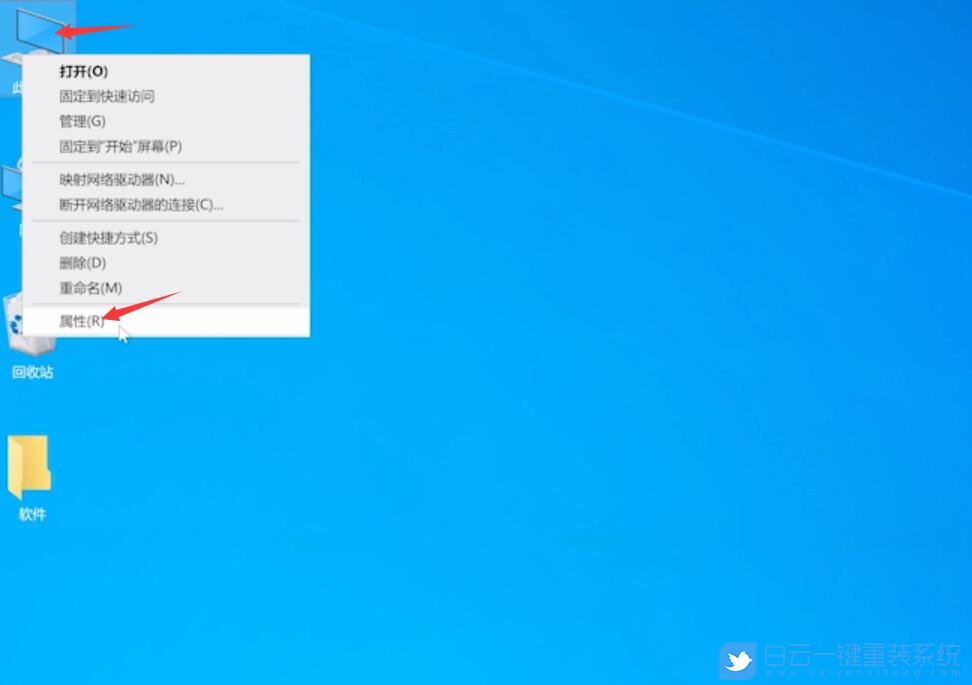Screen dimensions: 972x685
Task: Open 属性(R) from the context menu
Action: (x=82, y=321)
